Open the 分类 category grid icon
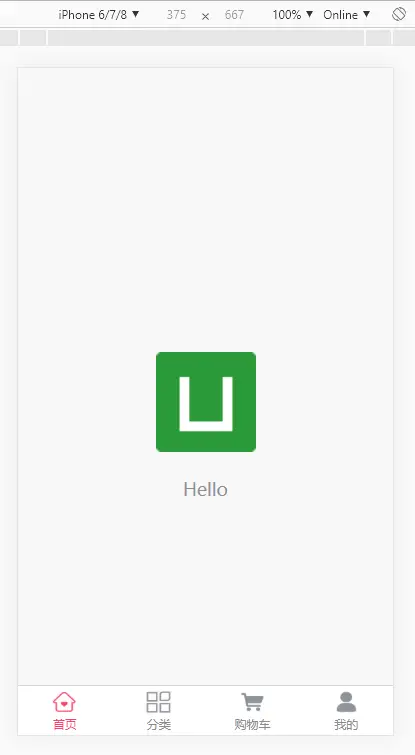Image resolution: width=415 pixels, height=755 pixels. click(x=158, y=702)
